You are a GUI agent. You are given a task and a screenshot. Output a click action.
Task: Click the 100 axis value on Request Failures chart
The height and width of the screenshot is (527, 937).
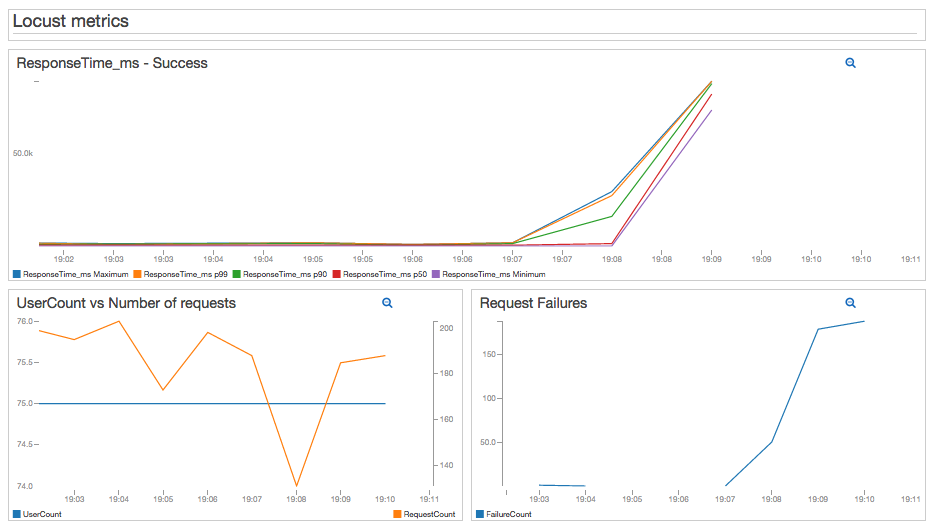click(489, 398)
